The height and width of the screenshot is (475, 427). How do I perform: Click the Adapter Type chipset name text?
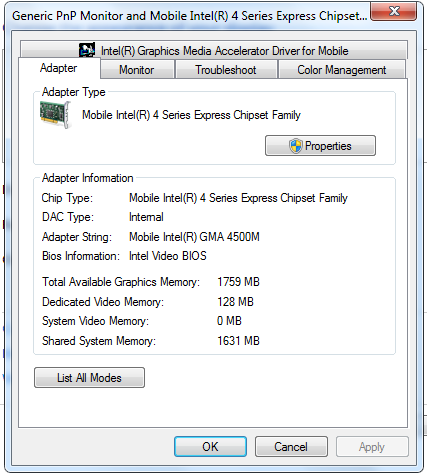point(191,115)
